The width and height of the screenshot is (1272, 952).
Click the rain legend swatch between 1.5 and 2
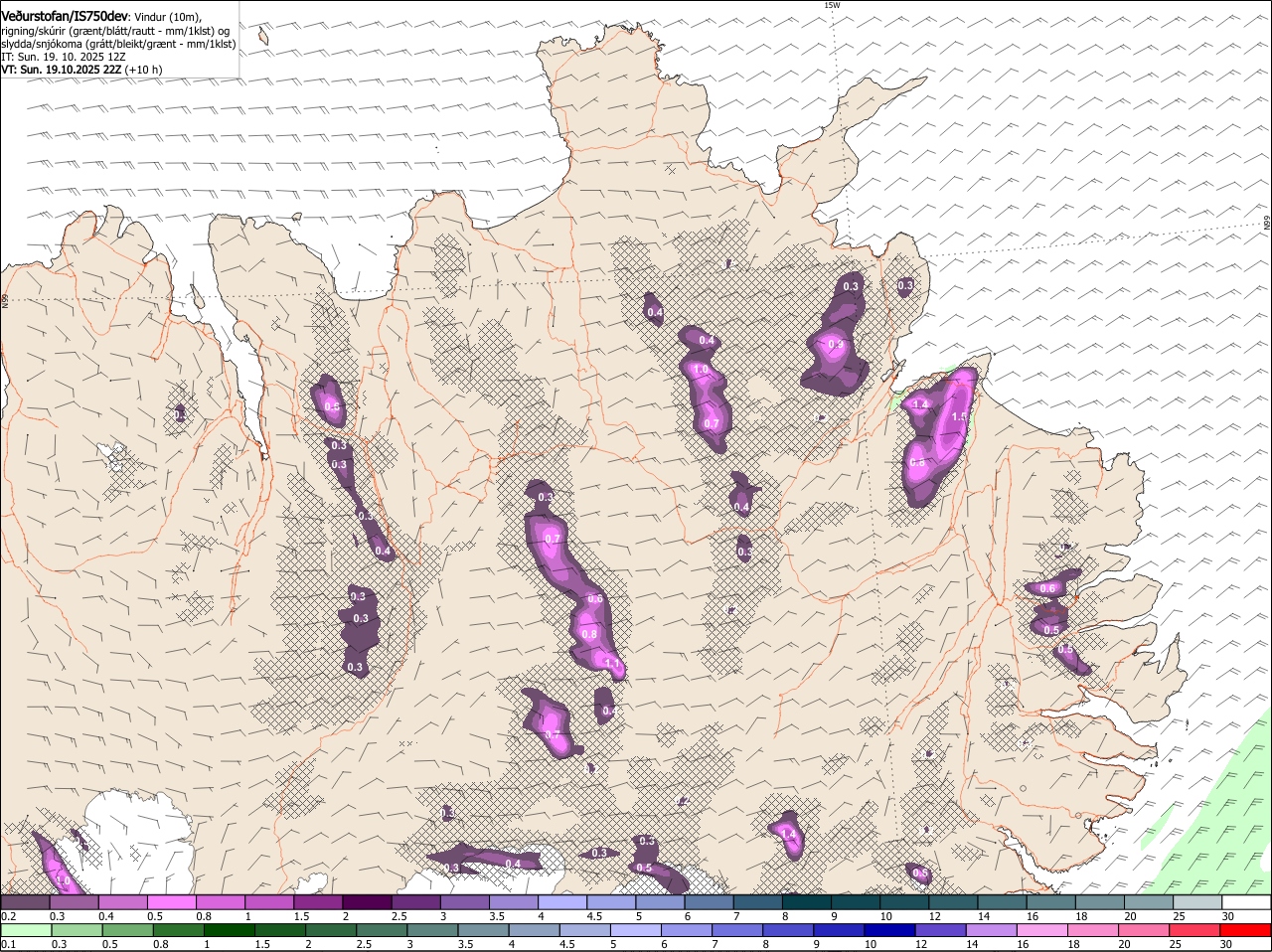pos(279,930)
